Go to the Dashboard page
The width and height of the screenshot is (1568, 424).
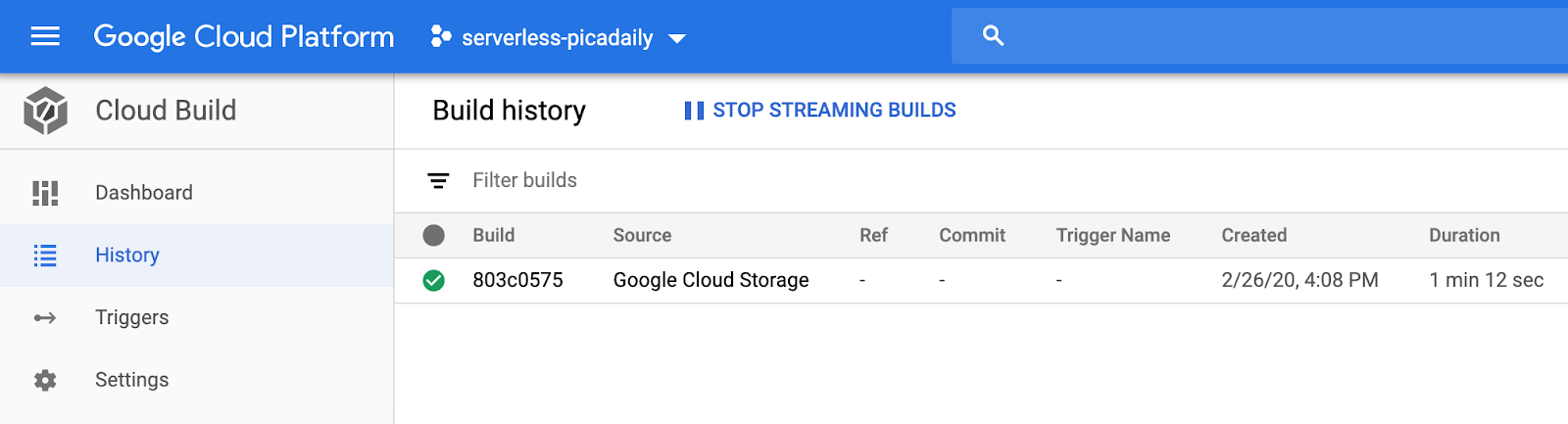pyautogui.click(x=144, y=193)
